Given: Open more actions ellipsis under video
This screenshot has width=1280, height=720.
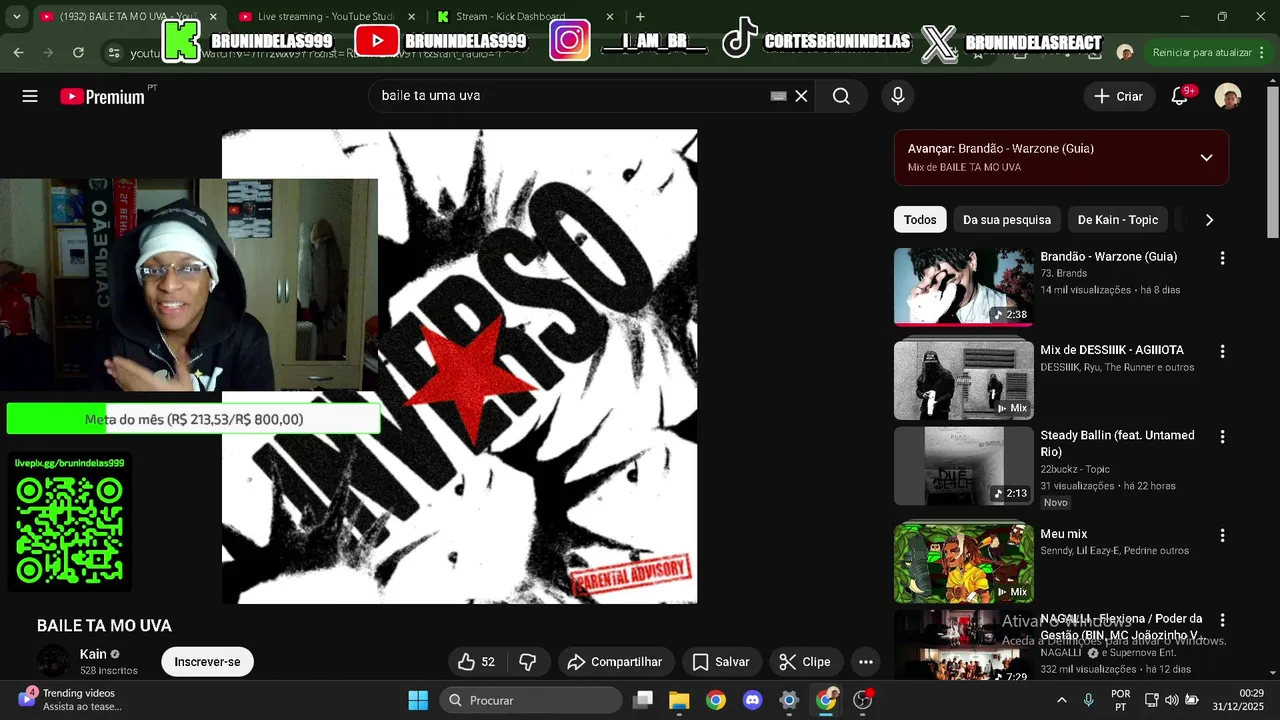Looking at the screenshot, I should (866, 662).
